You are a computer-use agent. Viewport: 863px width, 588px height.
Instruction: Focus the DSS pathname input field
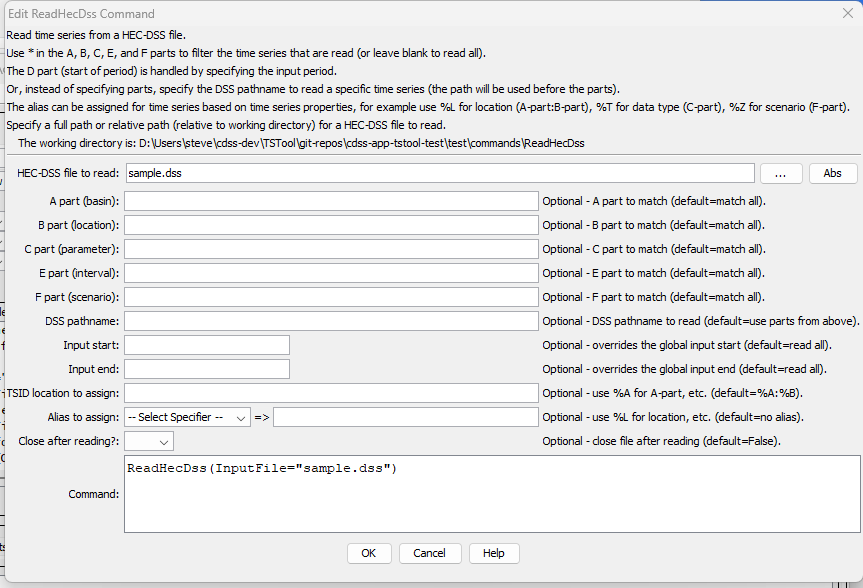[x=331, y=321]
